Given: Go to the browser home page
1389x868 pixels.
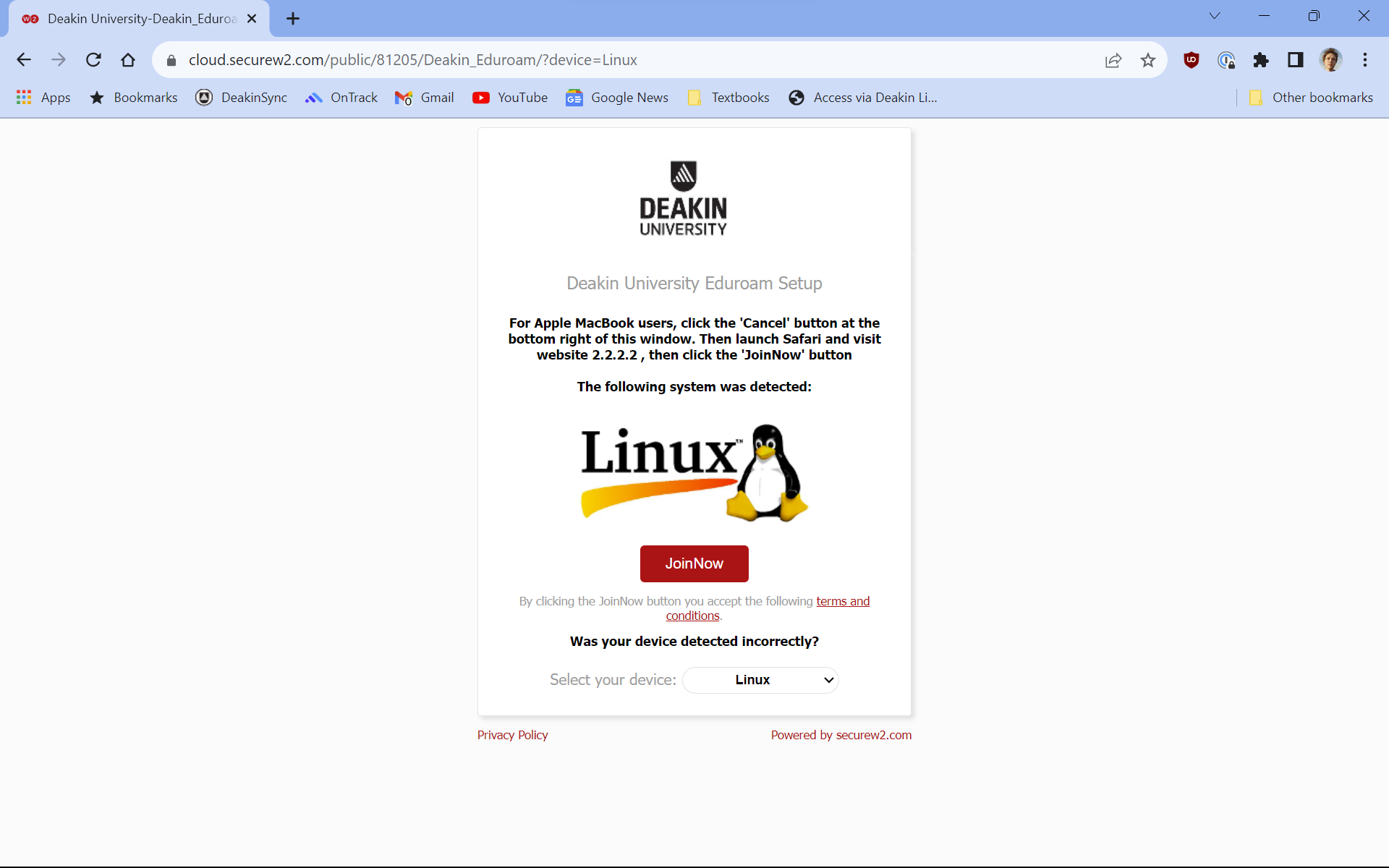Looking at the screenshot, I should (x=128, y=60).
